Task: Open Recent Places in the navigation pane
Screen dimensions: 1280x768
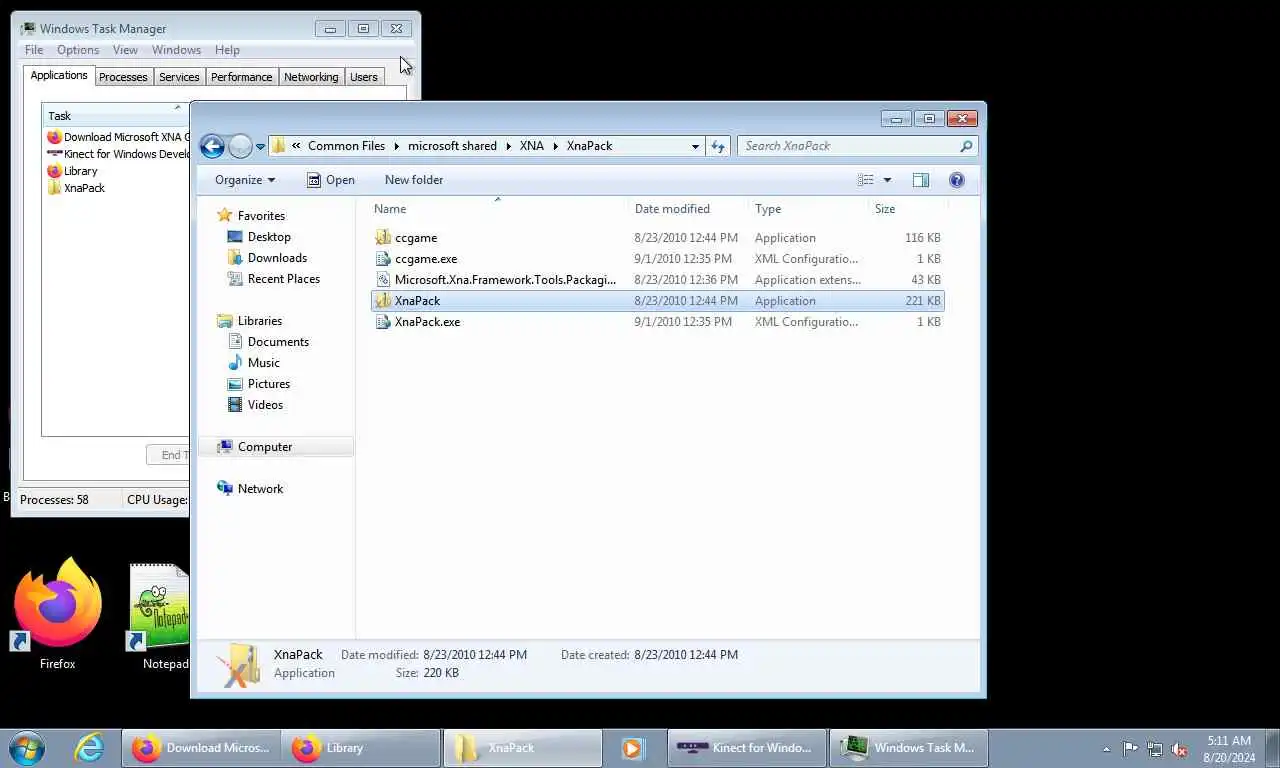Action: [x=284, y=279]
